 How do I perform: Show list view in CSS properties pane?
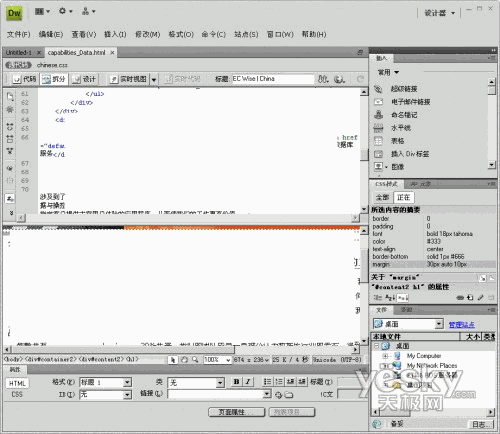(390, 298)
